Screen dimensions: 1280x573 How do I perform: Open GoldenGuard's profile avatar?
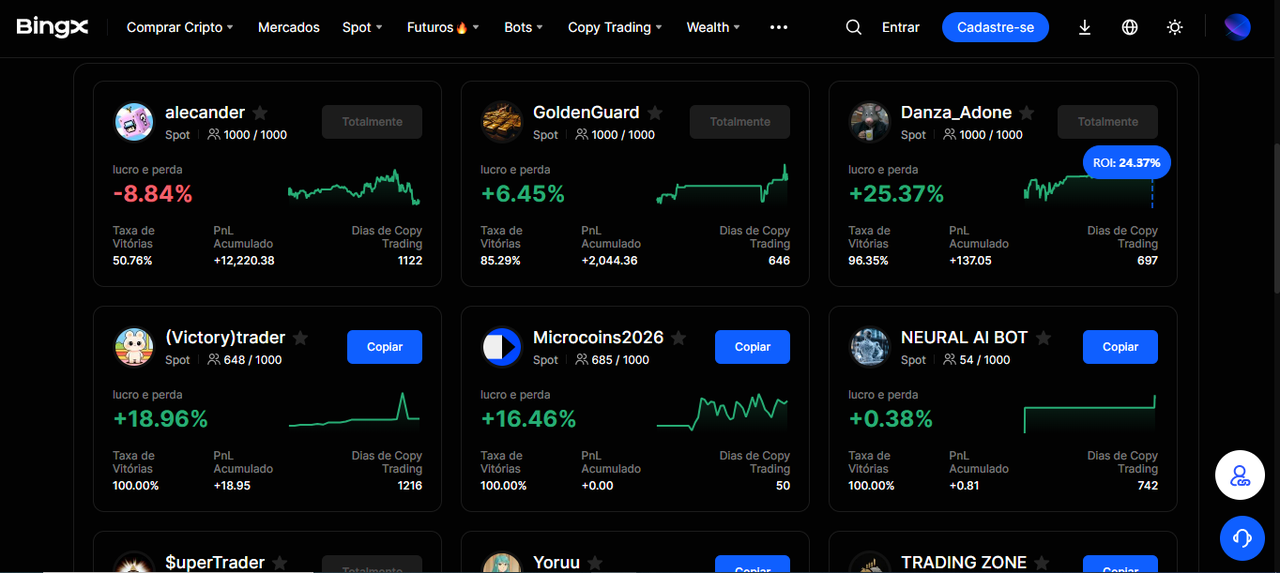[x=501, y=122]
